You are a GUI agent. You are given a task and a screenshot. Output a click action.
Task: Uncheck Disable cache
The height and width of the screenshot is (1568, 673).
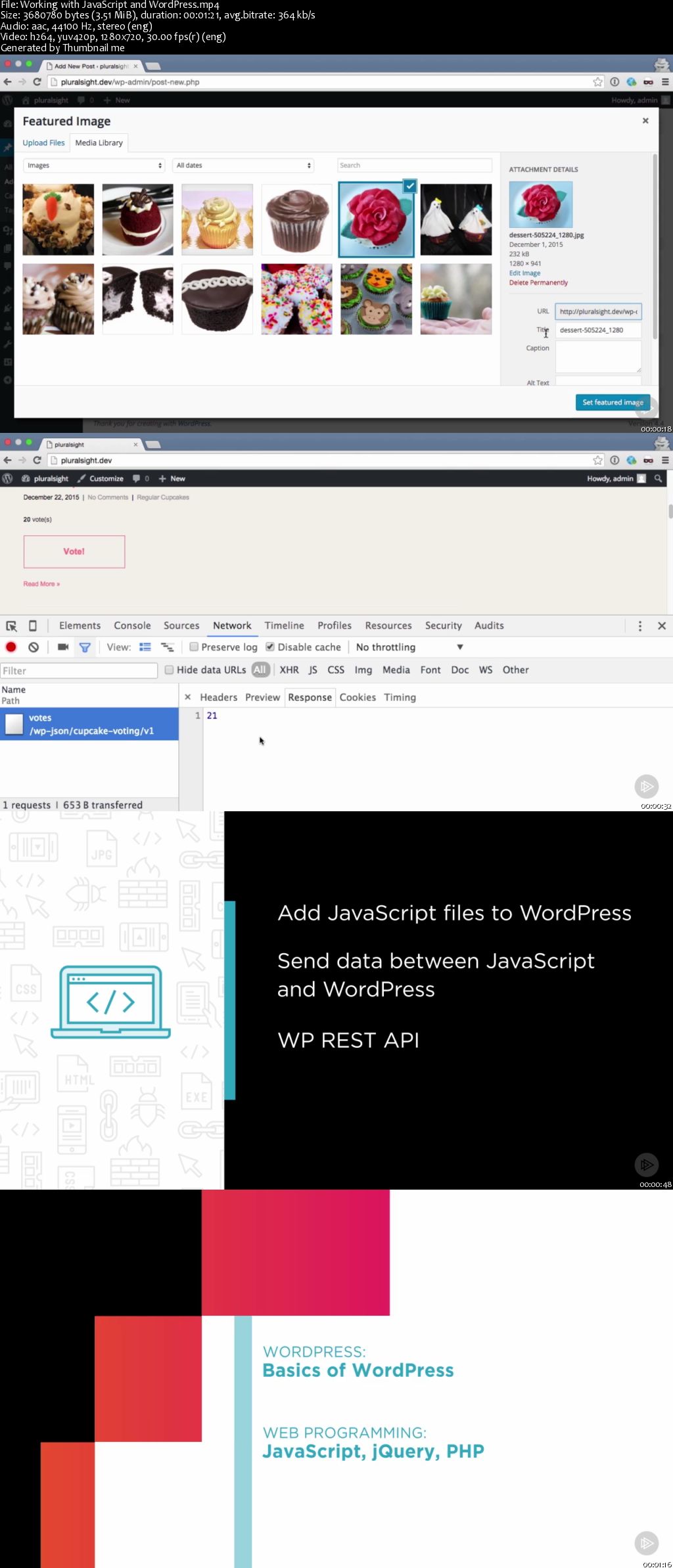(270, 647)
